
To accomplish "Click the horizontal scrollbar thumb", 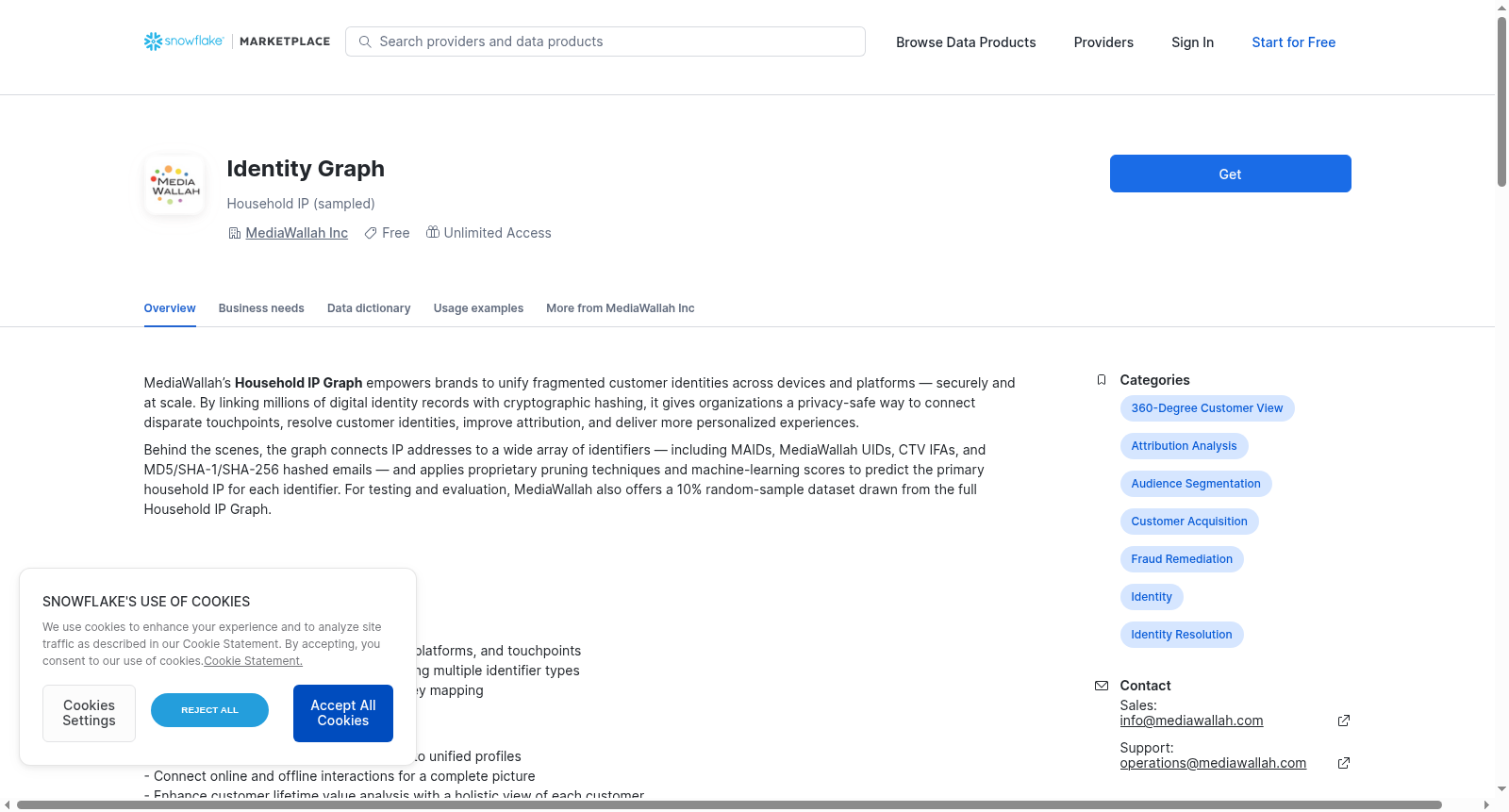I will [x=729, y=804].
